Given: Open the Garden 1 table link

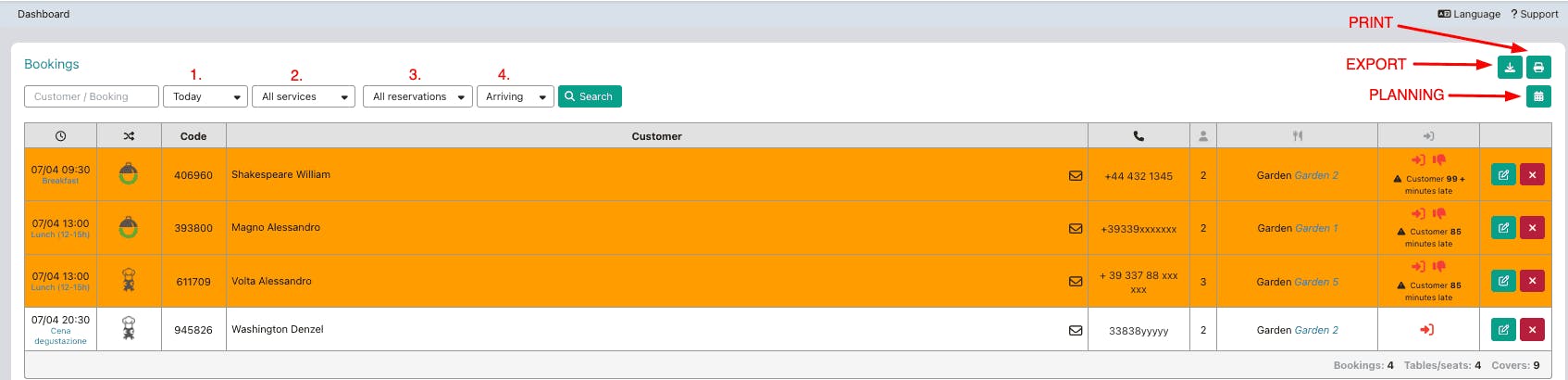Looking at the screenshot, I should [x=1316, y=228].
